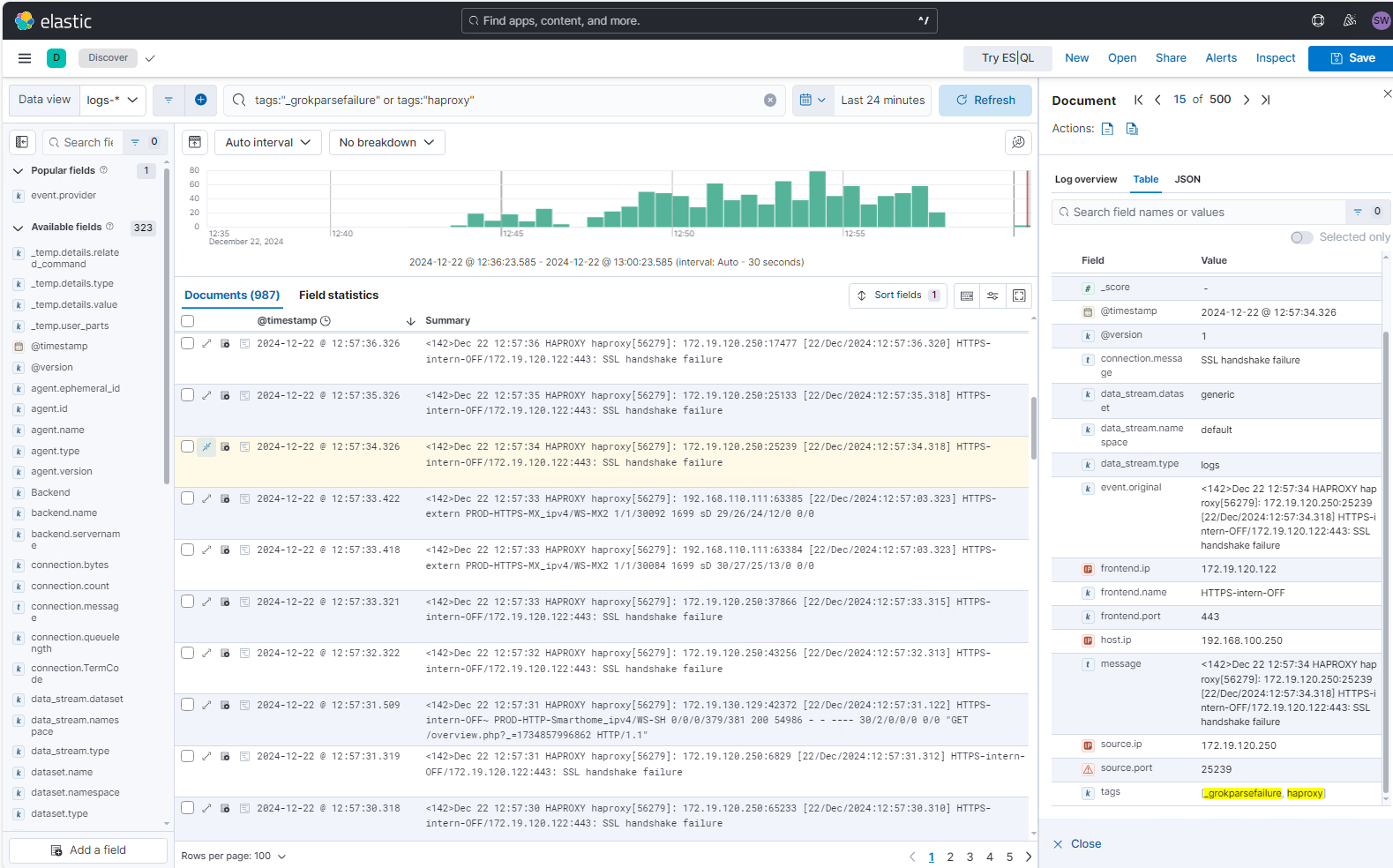Open the SW user avatar menu

1381,21
